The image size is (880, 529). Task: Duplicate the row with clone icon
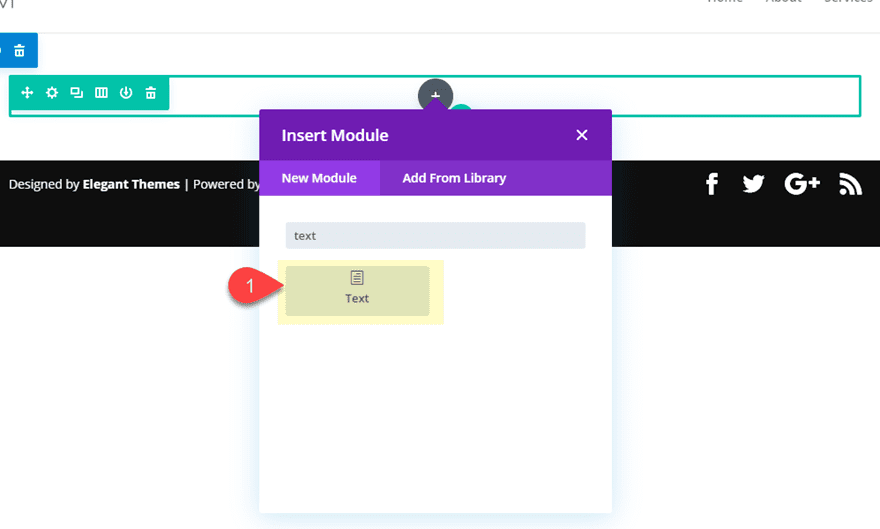click(x=76, y=93)
